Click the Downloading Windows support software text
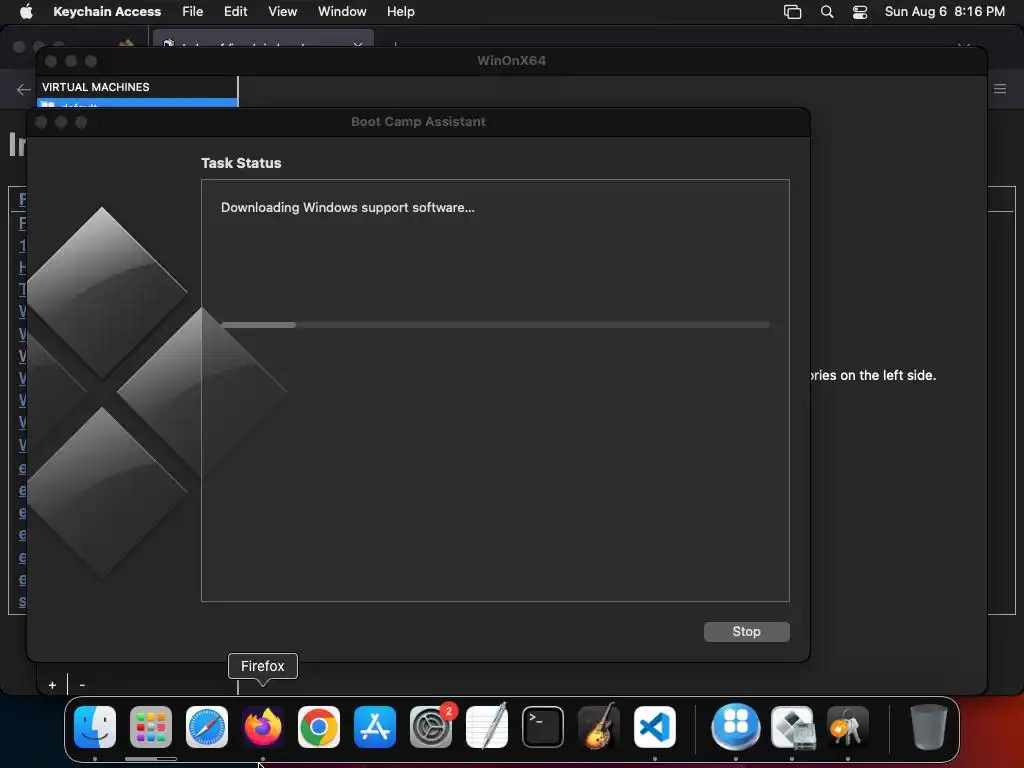This screenshot has width=1024, height=768. (347, 208)
